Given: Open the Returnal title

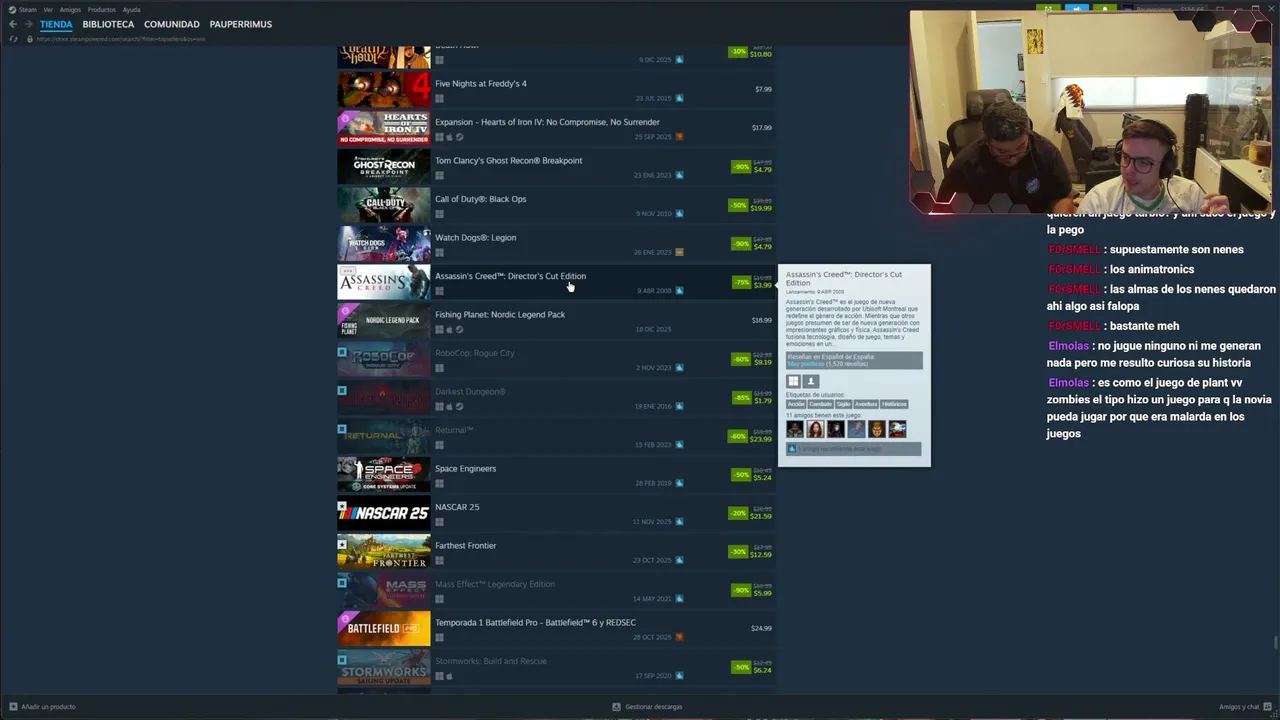Looking at the screenshot, I should tap(454, 430).
